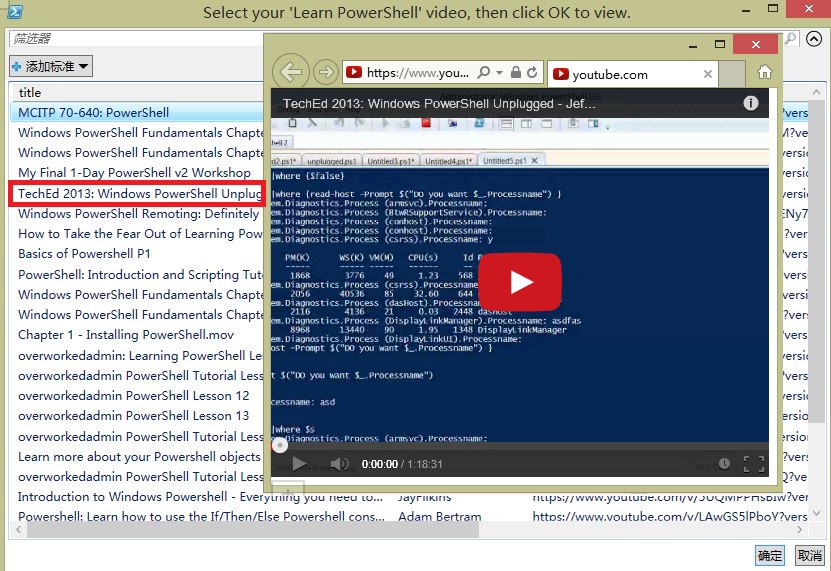Collapse the filter panel with chevron button

coord(814,39)
